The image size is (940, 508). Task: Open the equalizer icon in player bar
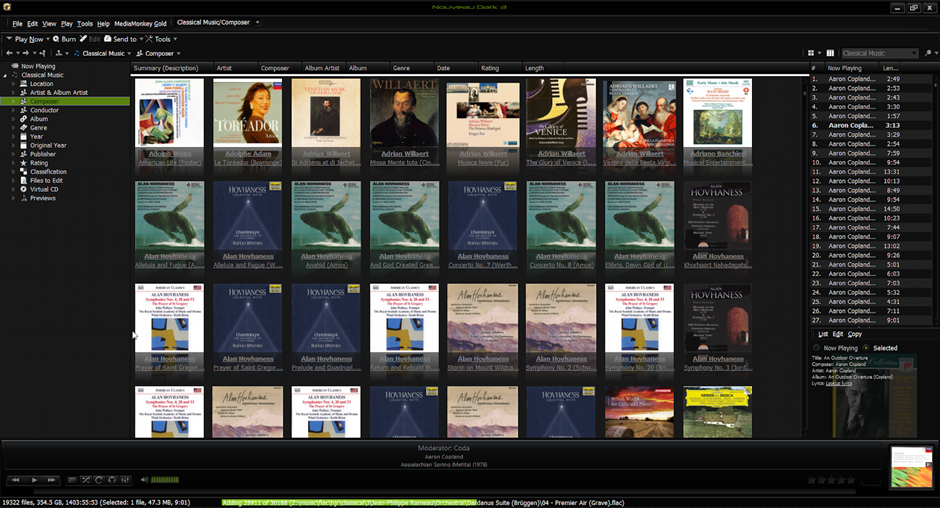[x=125, y=480]
